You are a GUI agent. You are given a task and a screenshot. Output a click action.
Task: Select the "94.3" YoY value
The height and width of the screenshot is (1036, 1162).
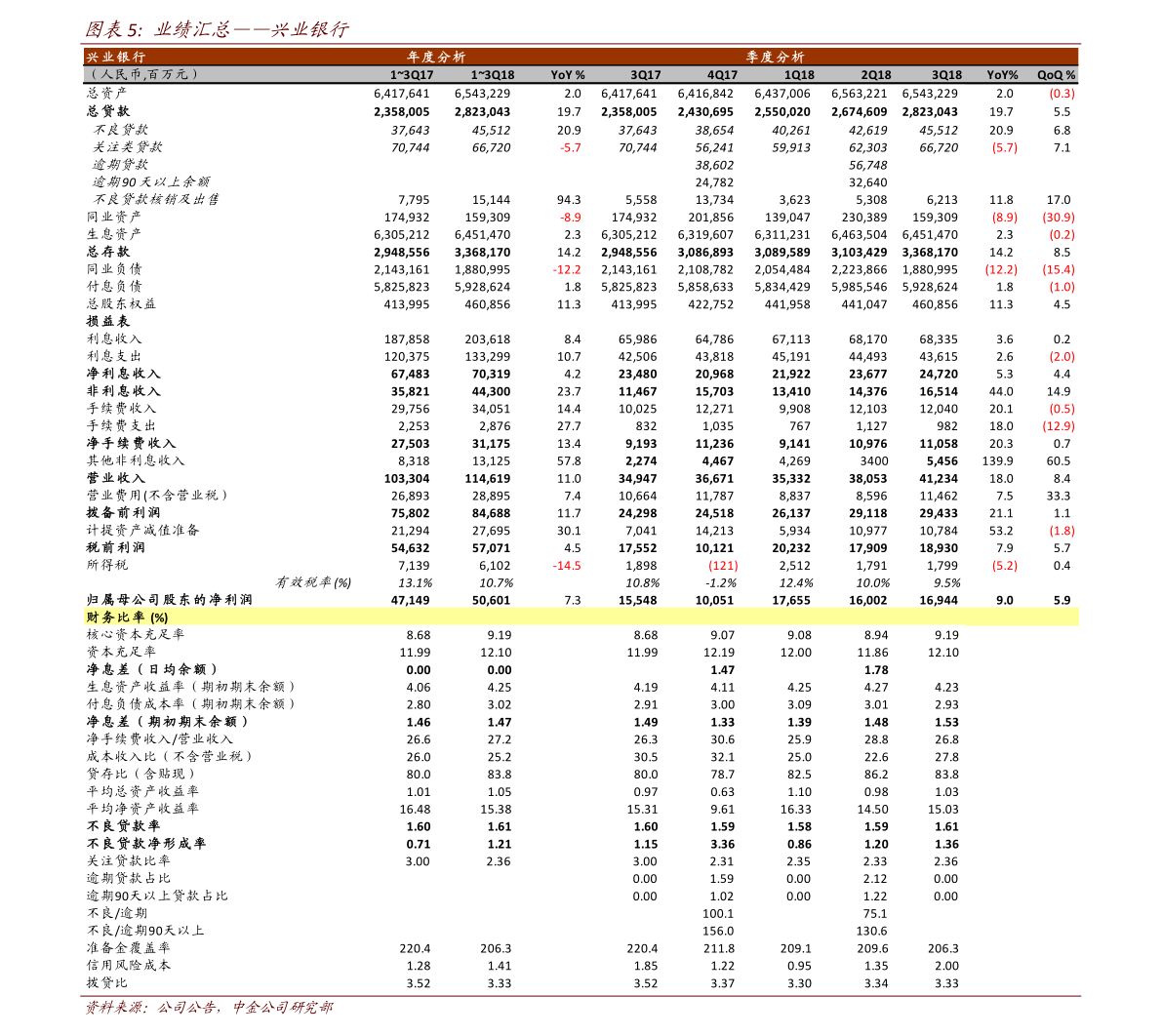pyautogui.click(x=569, y=200)
